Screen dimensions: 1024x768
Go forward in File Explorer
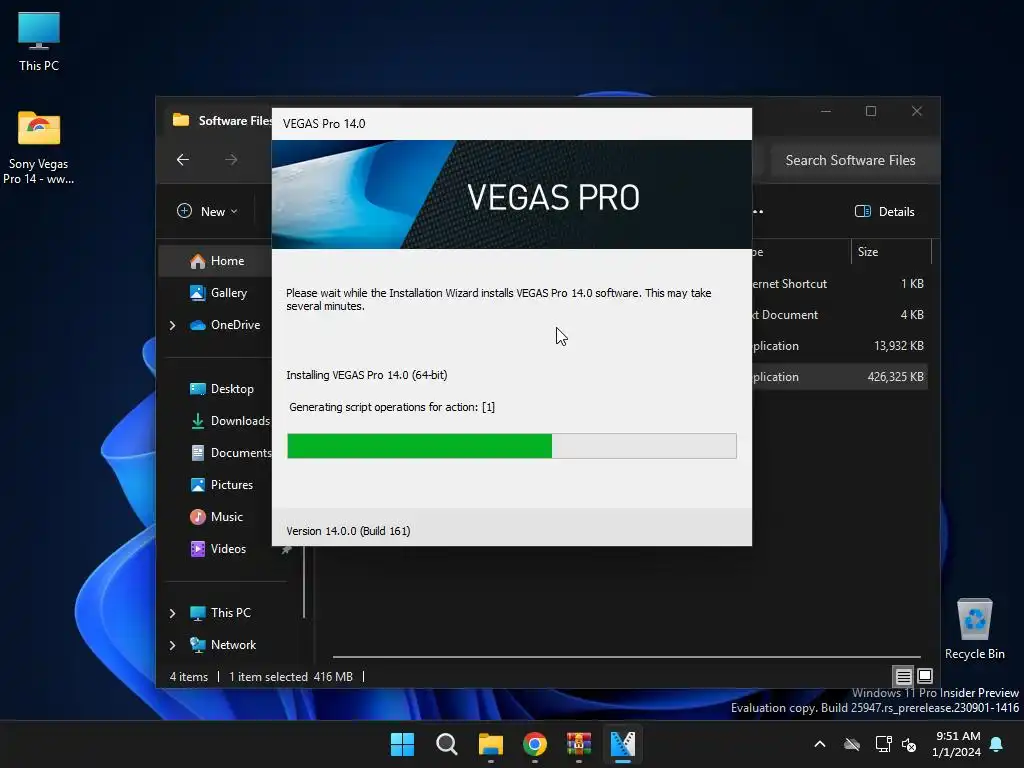coord(231,159)
